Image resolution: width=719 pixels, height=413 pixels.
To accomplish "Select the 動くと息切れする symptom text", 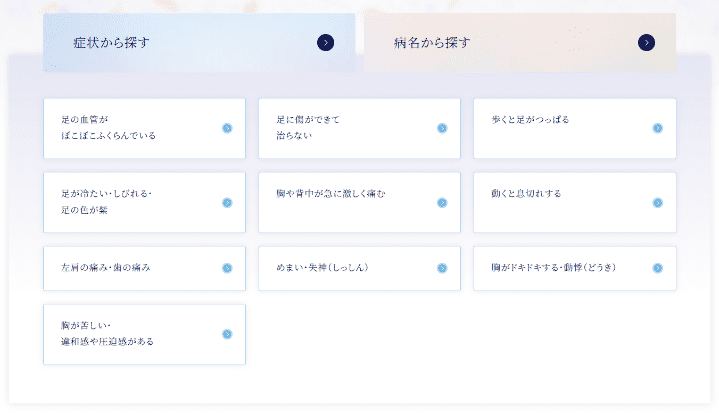I will (x=526, y=193).
